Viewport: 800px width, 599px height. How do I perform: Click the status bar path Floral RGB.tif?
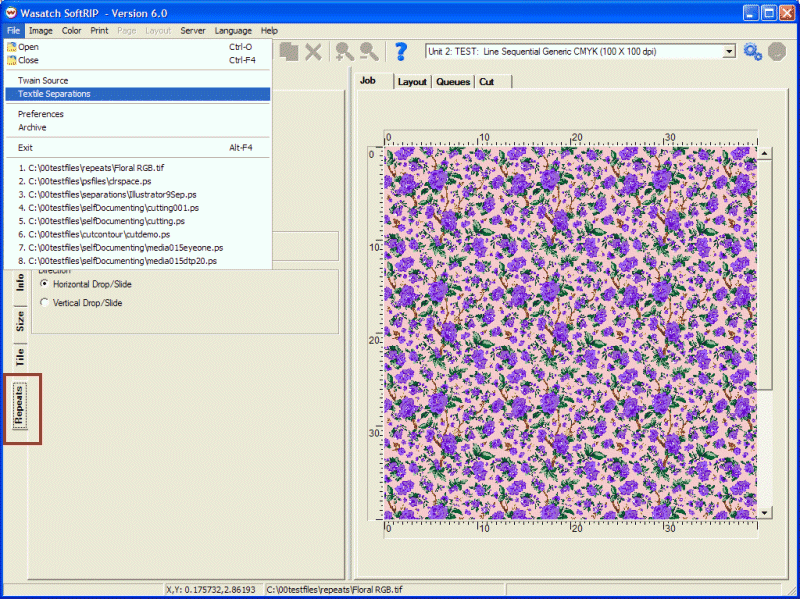335,590
